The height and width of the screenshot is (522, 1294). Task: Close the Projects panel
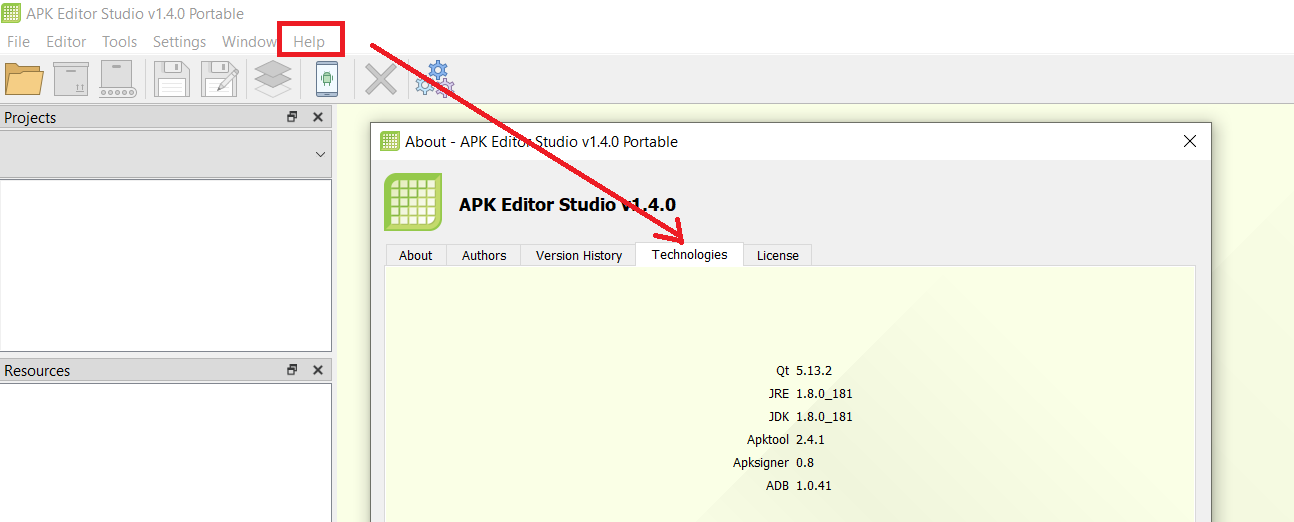[318, 117]
